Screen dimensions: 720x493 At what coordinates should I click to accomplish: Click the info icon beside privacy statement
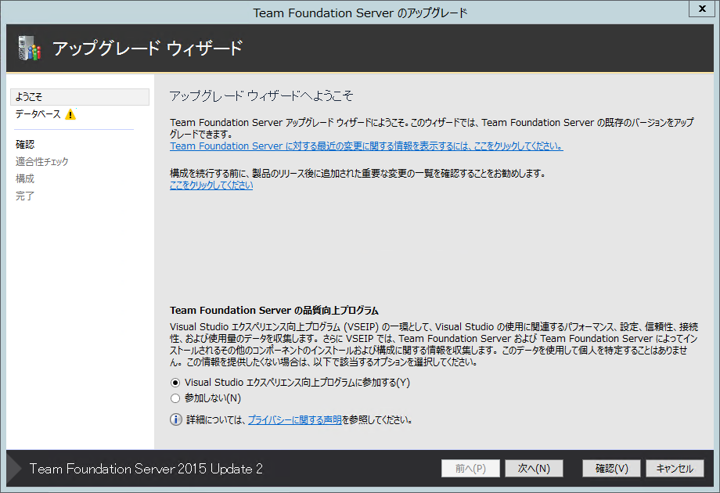[176, 420]
